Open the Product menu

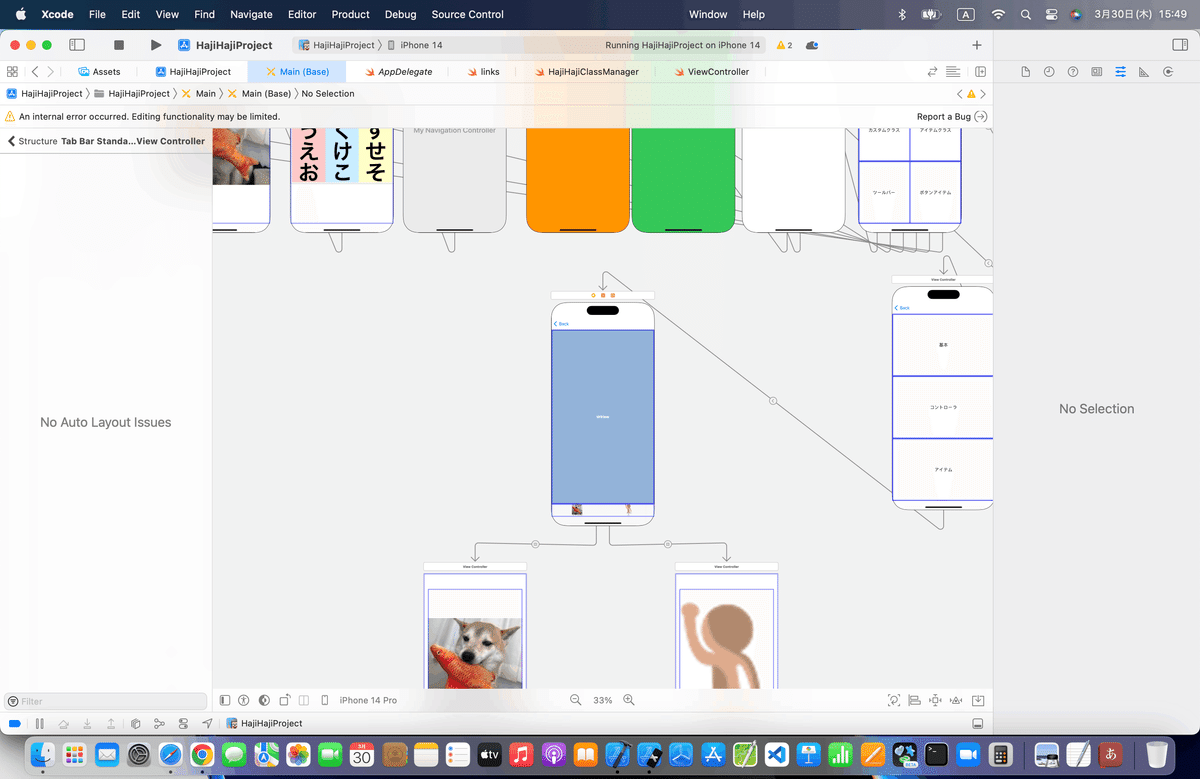point(350,14)
